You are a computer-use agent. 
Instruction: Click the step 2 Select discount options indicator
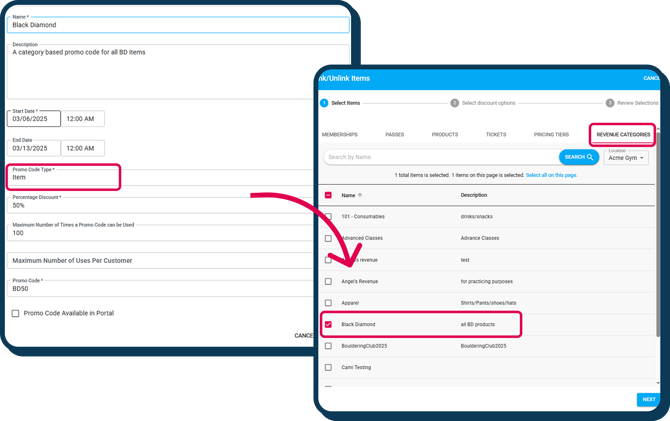coord(454,103)
